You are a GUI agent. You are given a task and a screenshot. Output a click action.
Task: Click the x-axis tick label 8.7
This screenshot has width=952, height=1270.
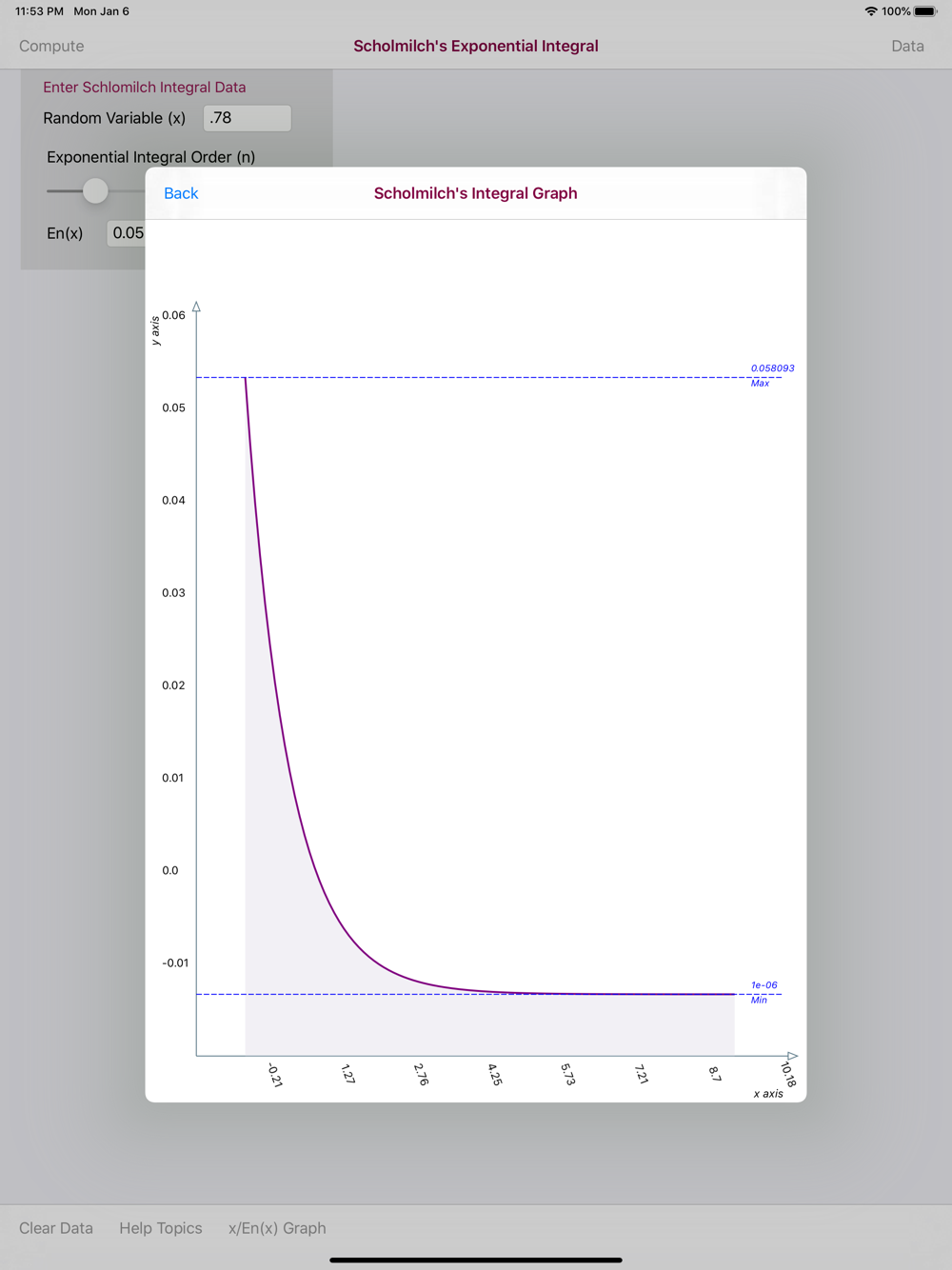click(715, 1074)
